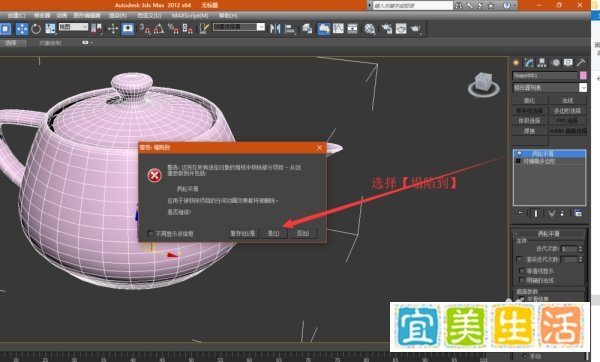Image resolution: width=600 pixels, height=362 pixels.
Task: Open the Curve Editor
Action: 338,29
